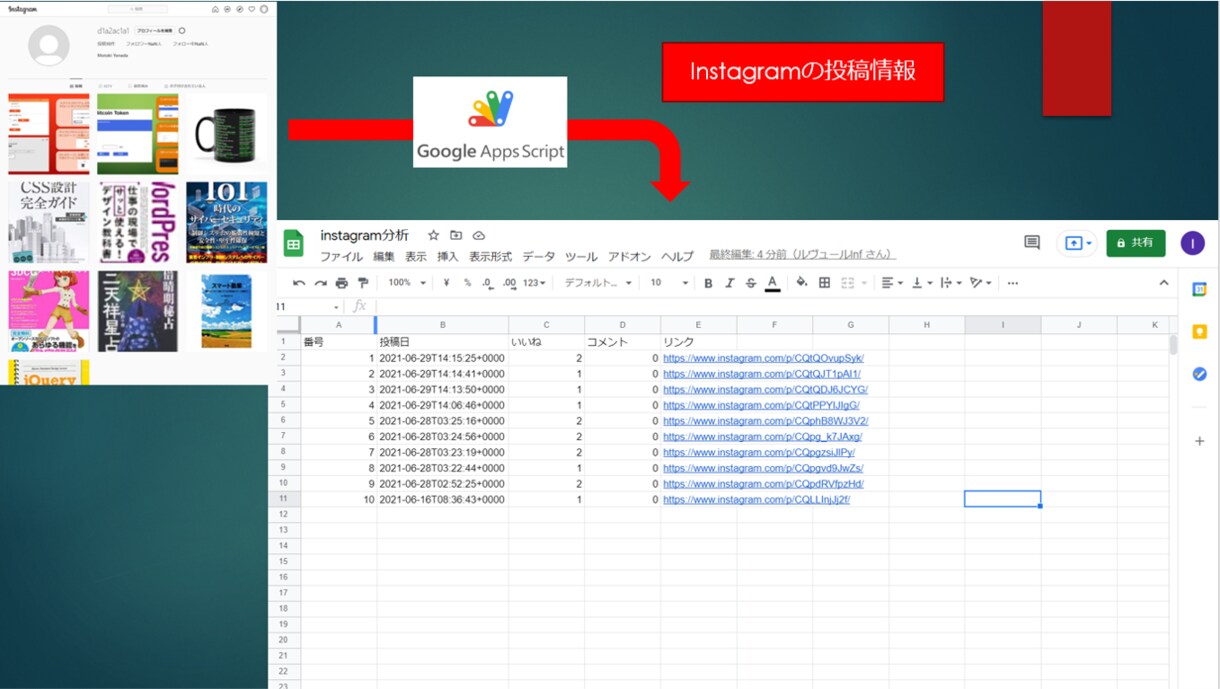Select the paint format roller icon
Screen dimensions: 1220x689
[x=363, y=283]
